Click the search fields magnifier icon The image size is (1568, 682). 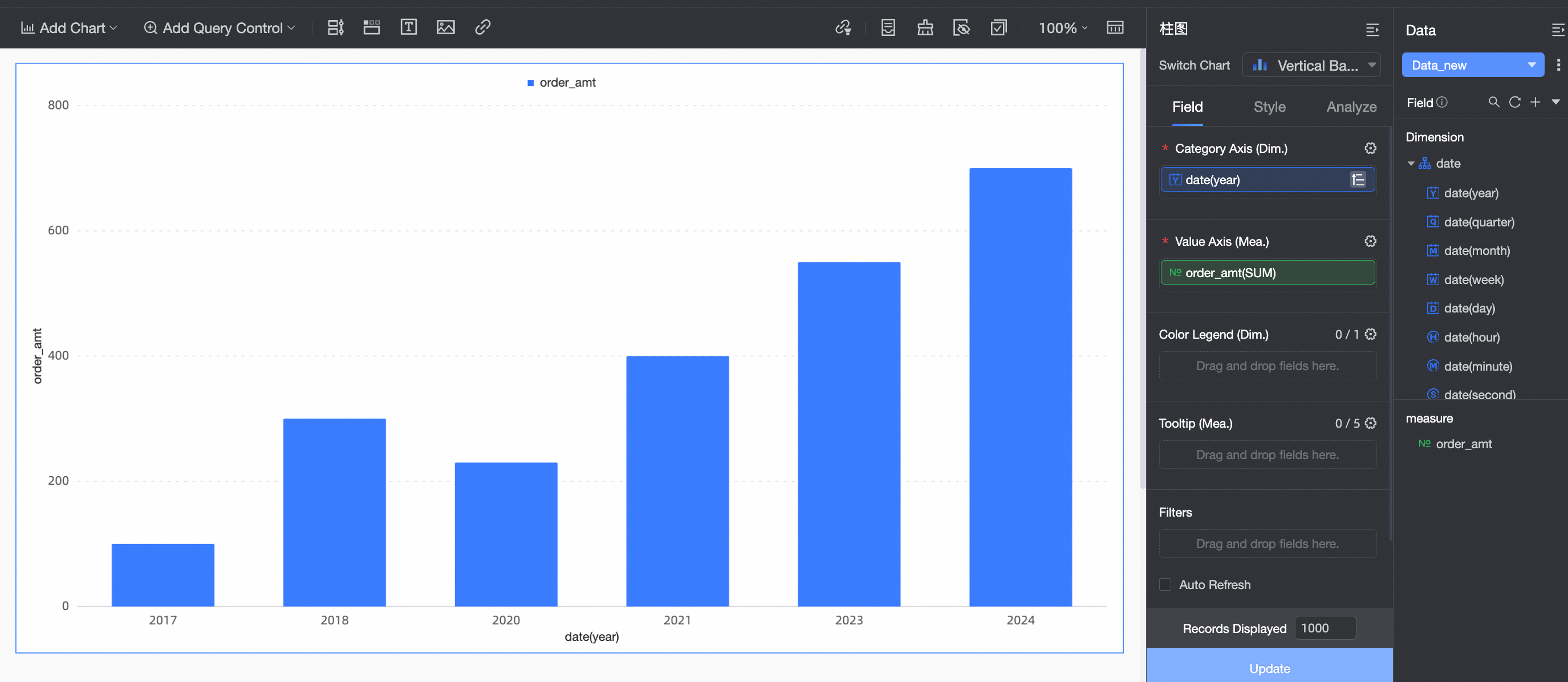tap(1494, 102)
